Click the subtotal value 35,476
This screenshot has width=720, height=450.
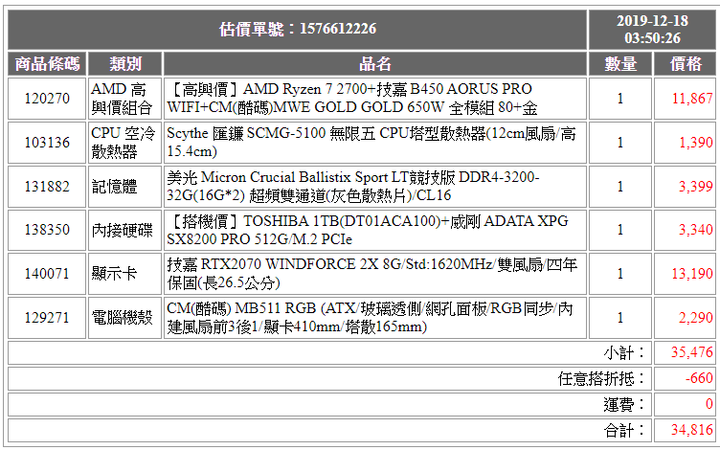pos(692,352)
